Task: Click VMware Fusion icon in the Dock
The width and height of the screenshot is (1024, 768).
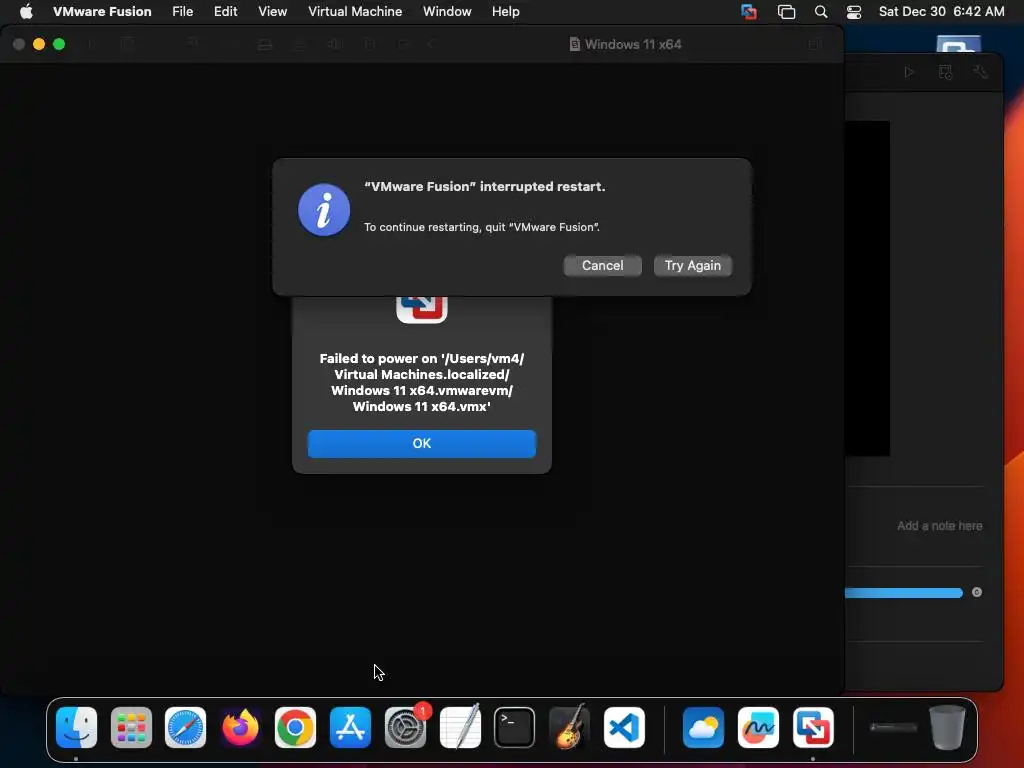Action: click(x=813, y=727)
